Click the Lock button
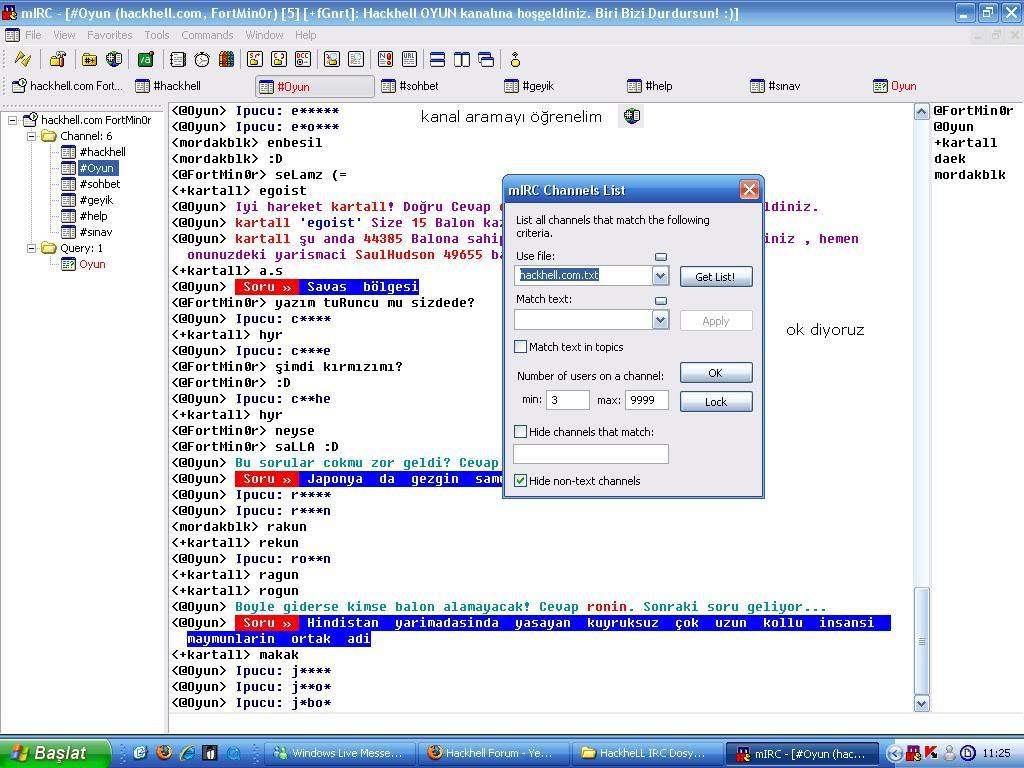This screenshot has height=768, width=1024. click(716, 402)
